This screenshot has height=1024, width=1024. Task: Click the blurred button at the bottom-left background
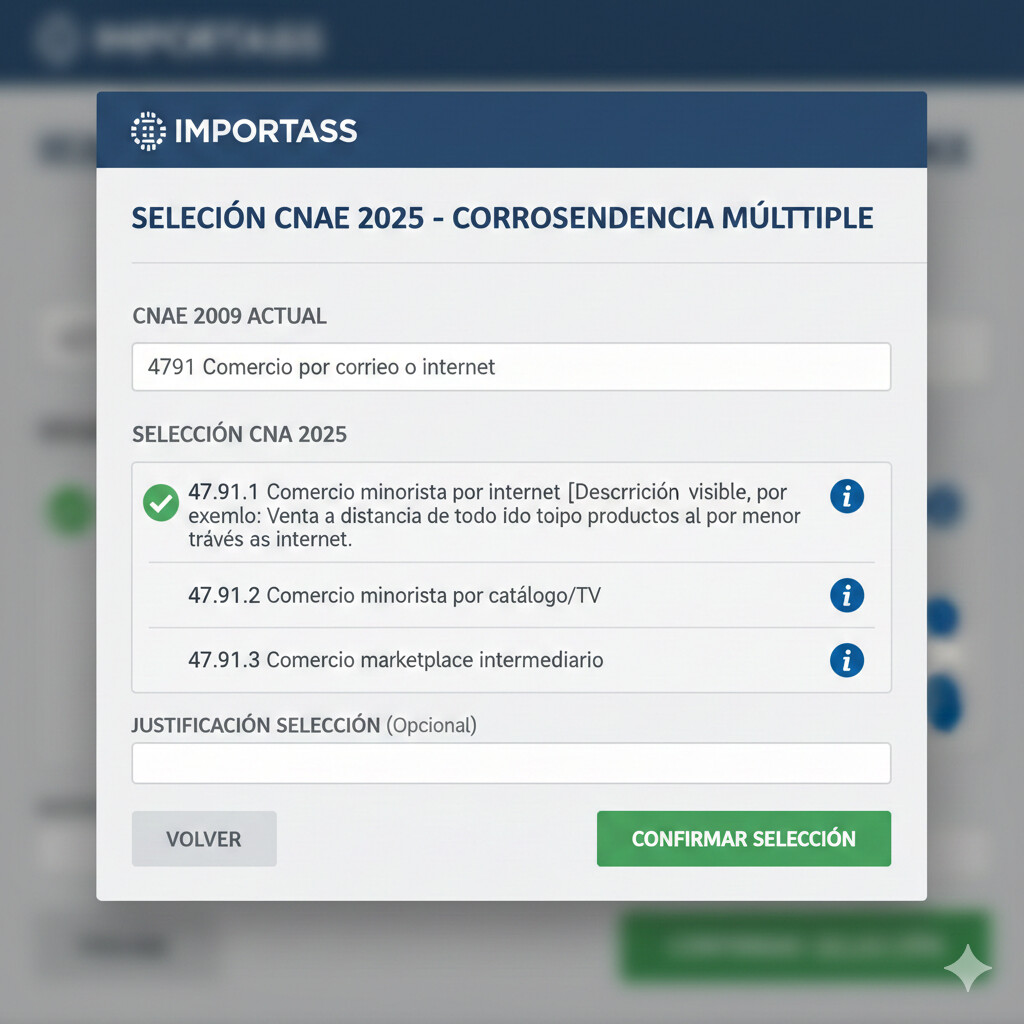click(x=118, y=946)
